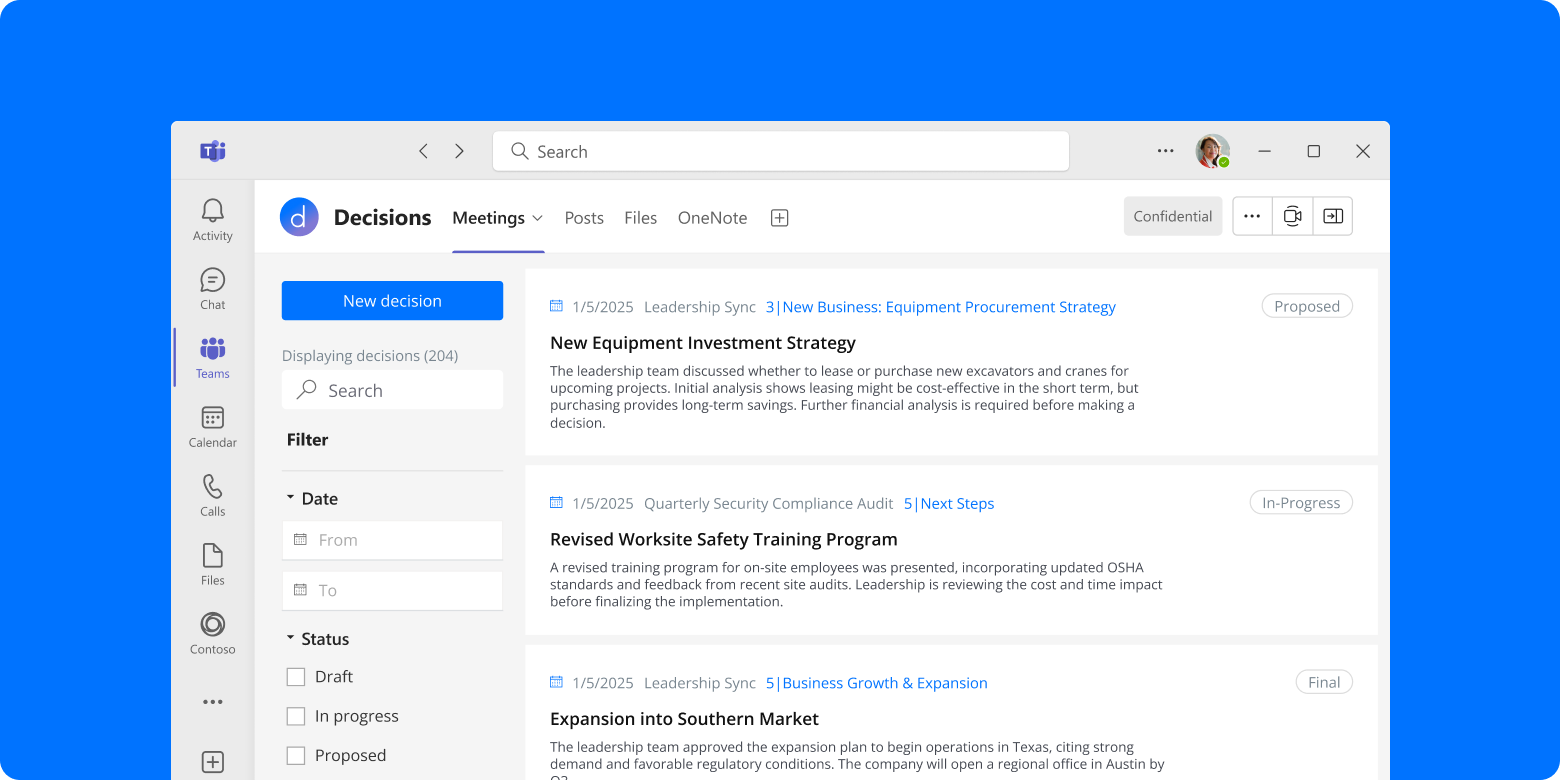1560x780 pixels.
Task: Focus the top Teams Search bar
Action: click(781, 151)
